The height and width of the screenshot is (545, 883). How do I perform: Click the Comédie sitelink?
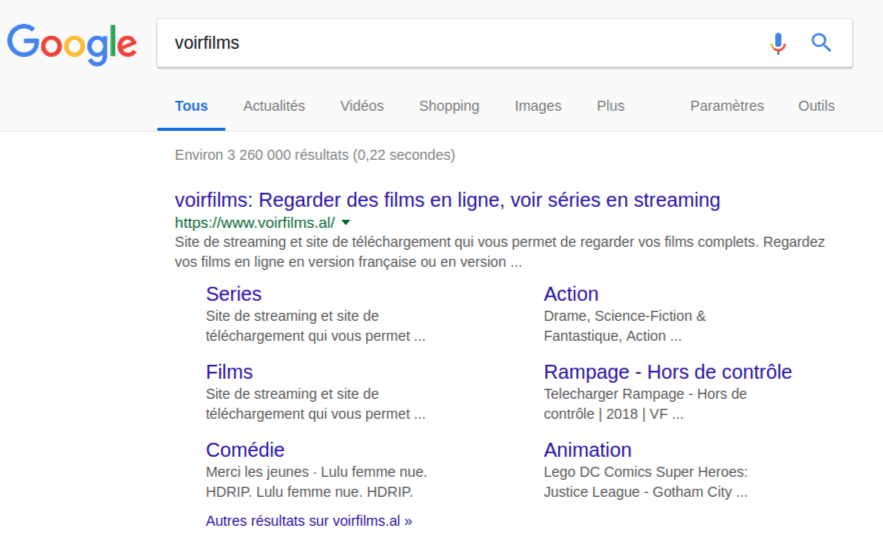tap(245, 450)
